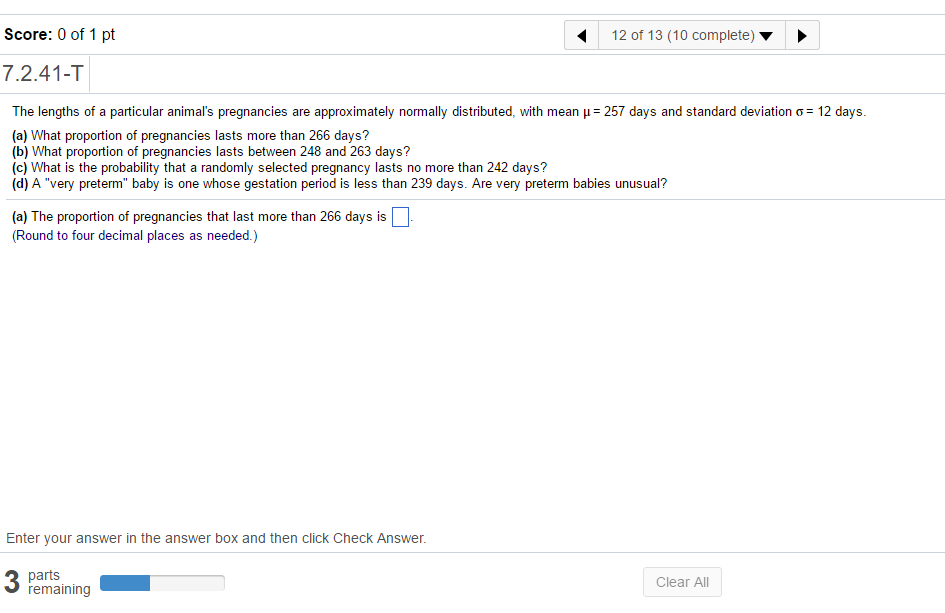The image size is (945, 613).
Task: Click the answer prompt 'The proportion of pregnancies that last'
Action: click(200, 217)
